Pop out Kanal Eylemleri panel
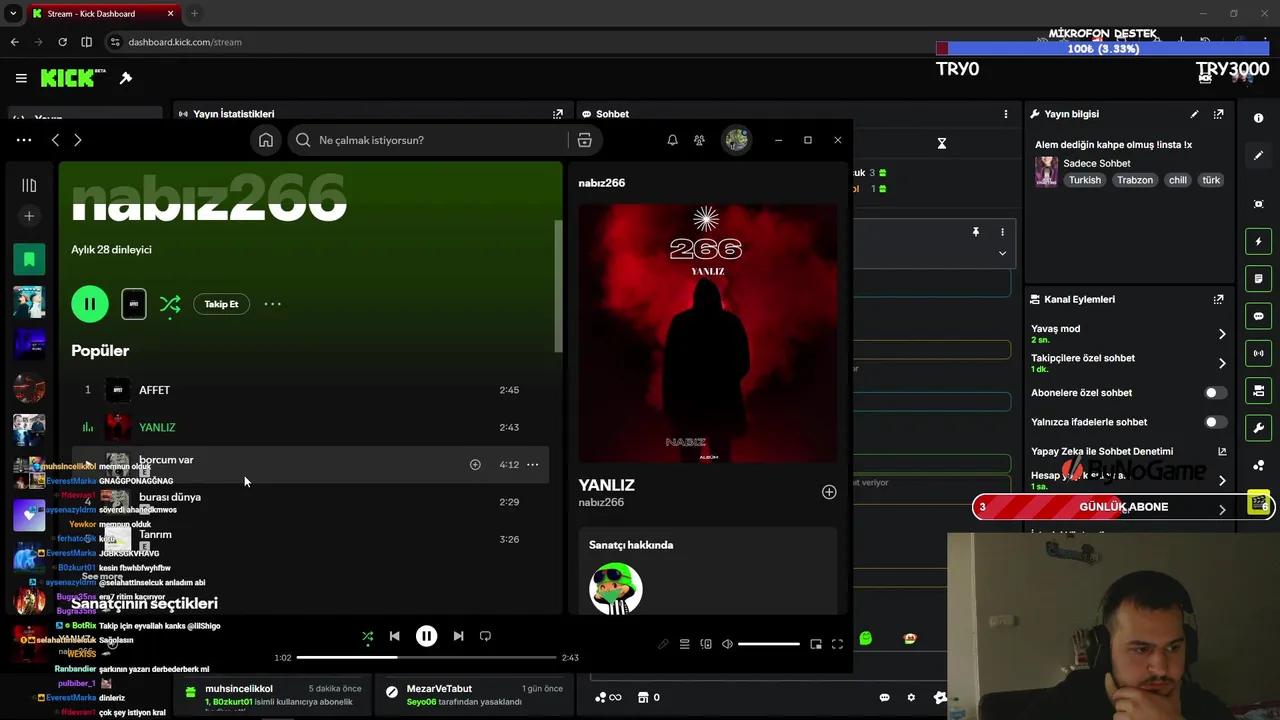 coord(1218,299)
